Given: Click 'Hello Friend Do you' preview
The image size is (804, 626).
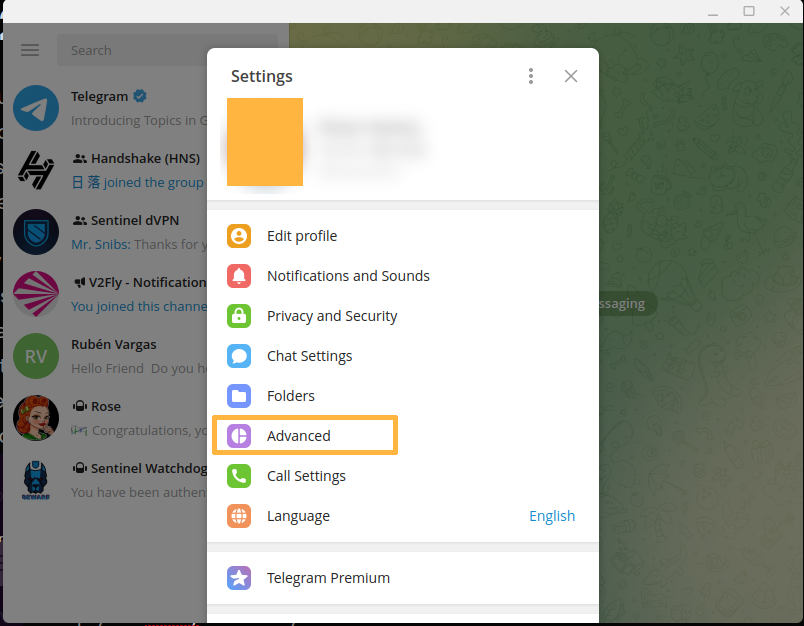Looking at the screenshot, I should (139, 369).
